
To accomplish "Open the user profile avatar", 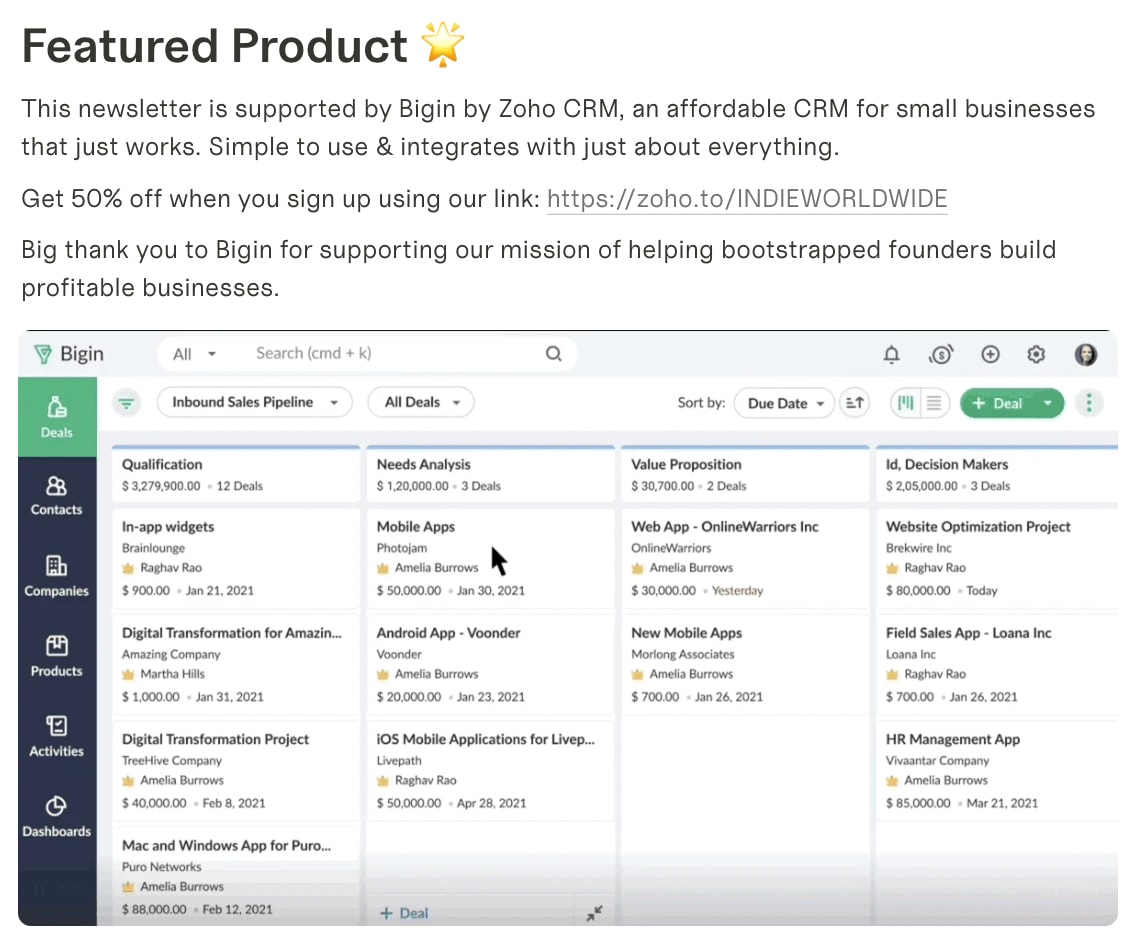I will click(x=1086, y=355).
